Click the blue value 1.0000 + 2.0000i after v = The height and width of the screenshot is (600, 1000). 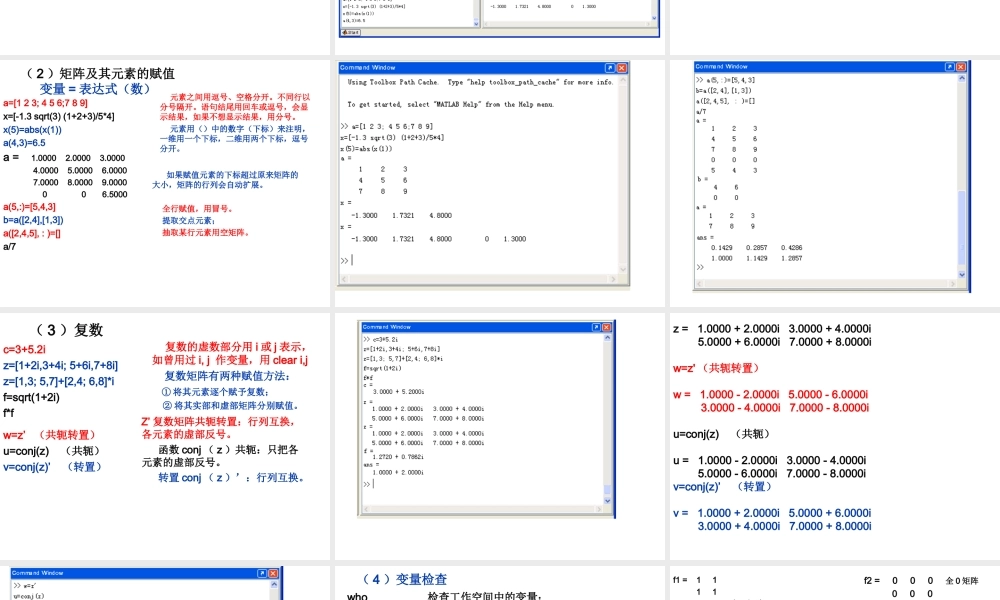(x=739, y=513)
